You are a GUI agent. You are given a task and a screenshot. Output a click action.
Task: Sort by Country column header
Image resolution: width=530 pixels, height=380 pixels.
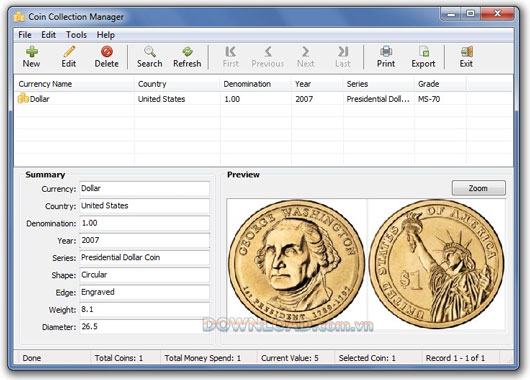tap(177, 84)
